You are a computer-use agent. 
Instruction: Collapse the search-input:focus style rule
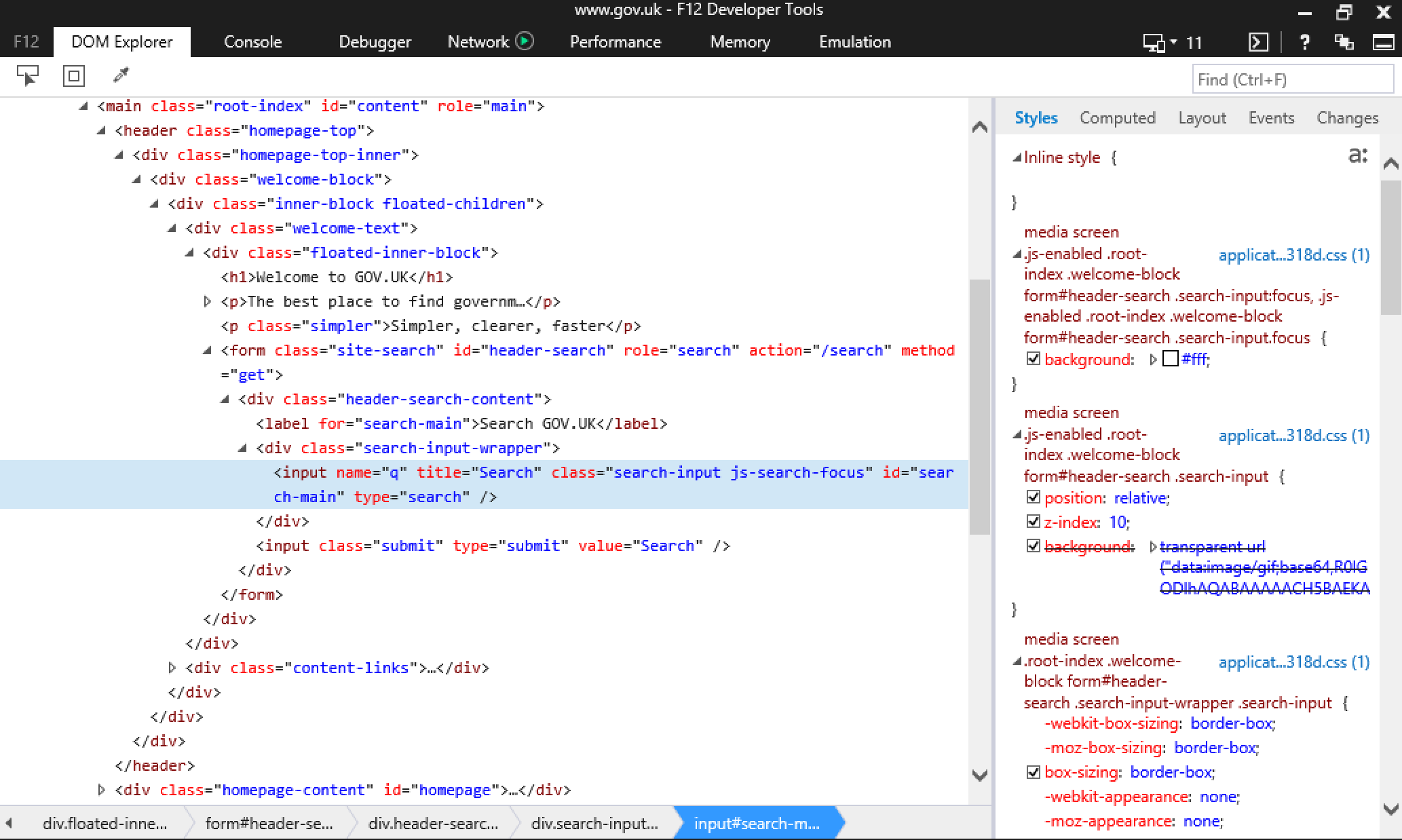click(1017, 254)
